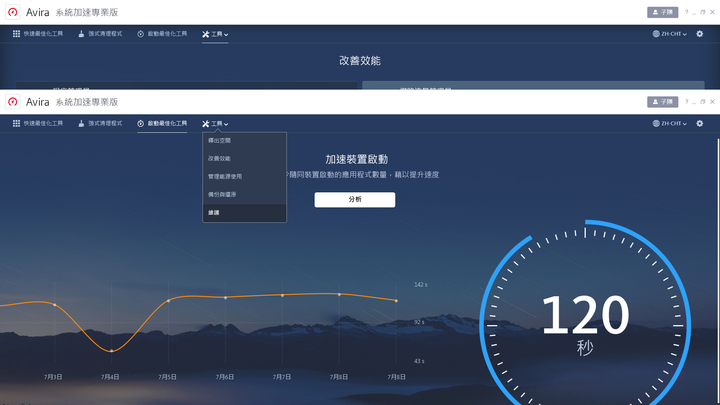Select the chart data point above 7月5日
Image resolution: width=720 pixels, height=405 pixels.
click(x=169, y=301)
